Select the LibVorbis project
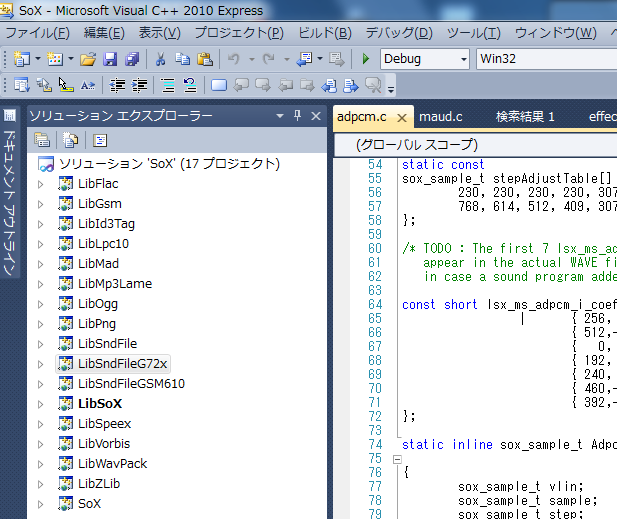This screenshot has height=519, width=617. pos(103,444)
